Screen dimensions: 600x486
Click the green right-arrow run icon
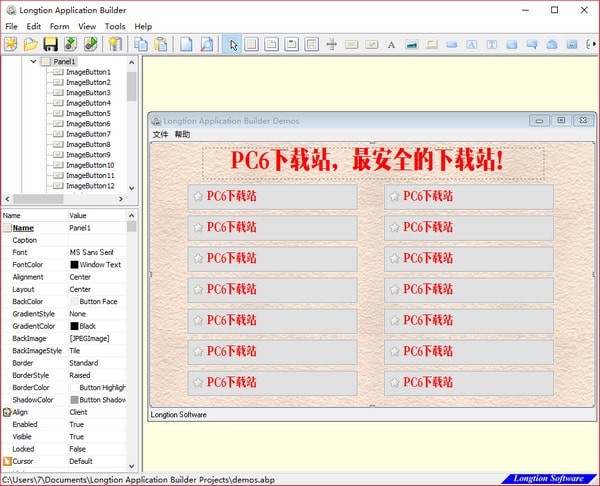(x=91, y=44)
